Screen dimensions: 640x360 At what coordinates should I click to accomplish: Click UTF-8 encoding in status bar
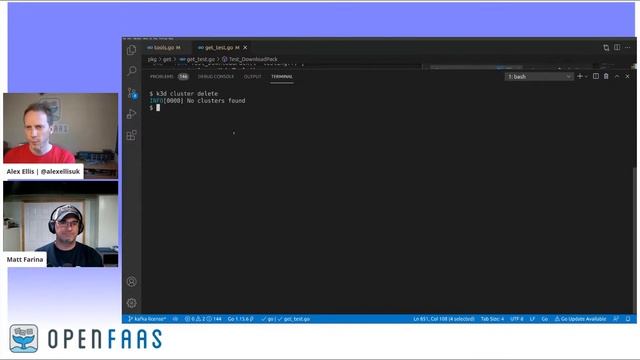(517, 319)
